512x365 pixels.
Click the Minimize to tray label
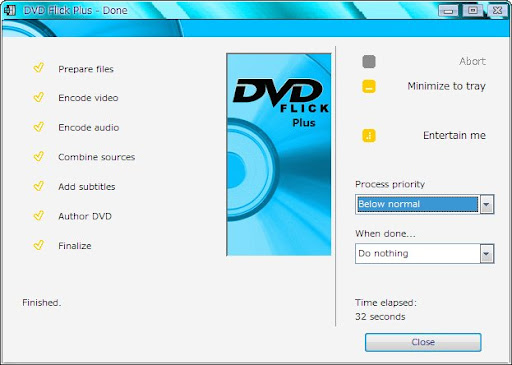(x=446, y=86)
